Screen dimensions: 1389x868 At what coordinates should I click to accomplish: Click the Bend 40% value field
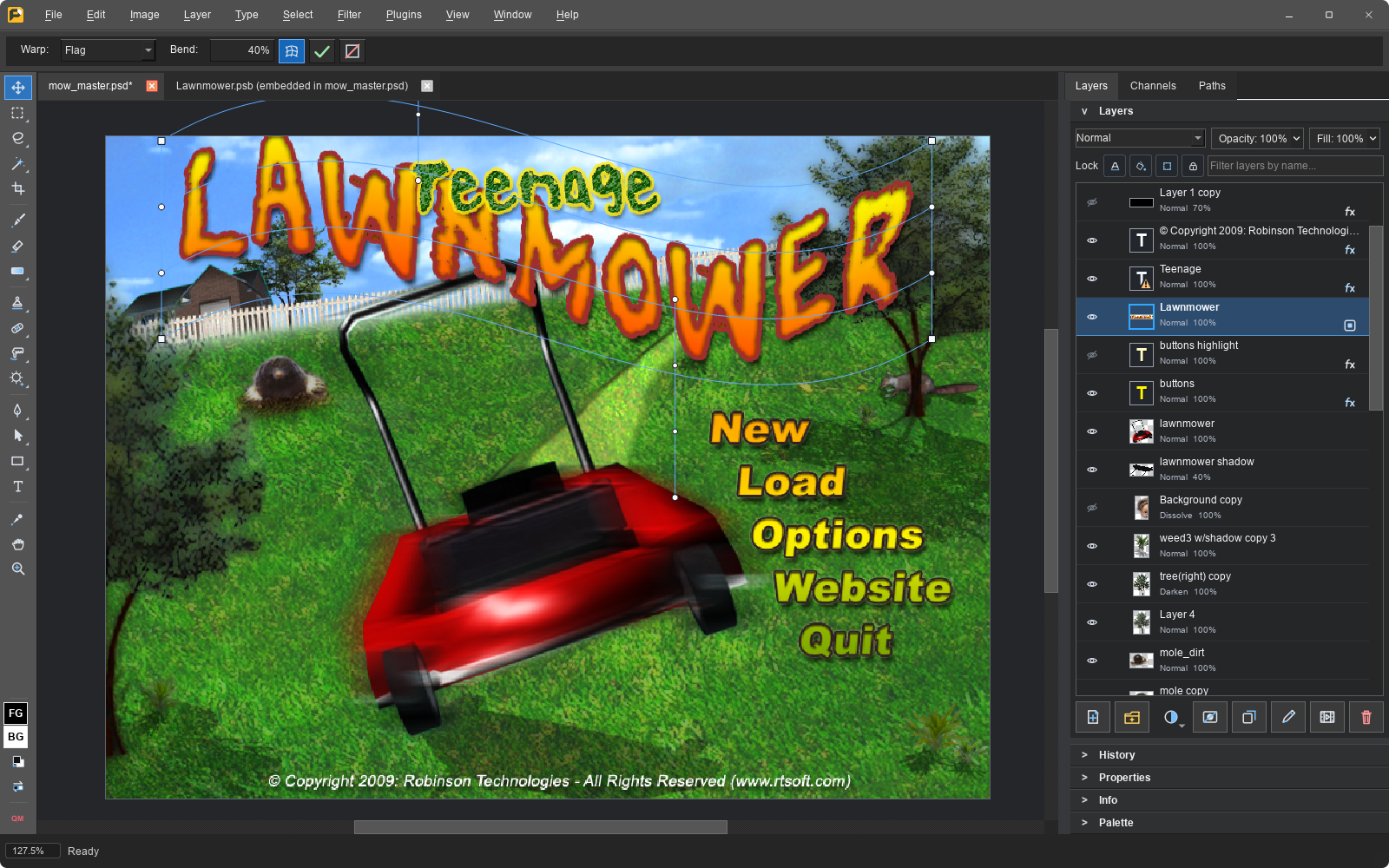click(x=242, y=50)
